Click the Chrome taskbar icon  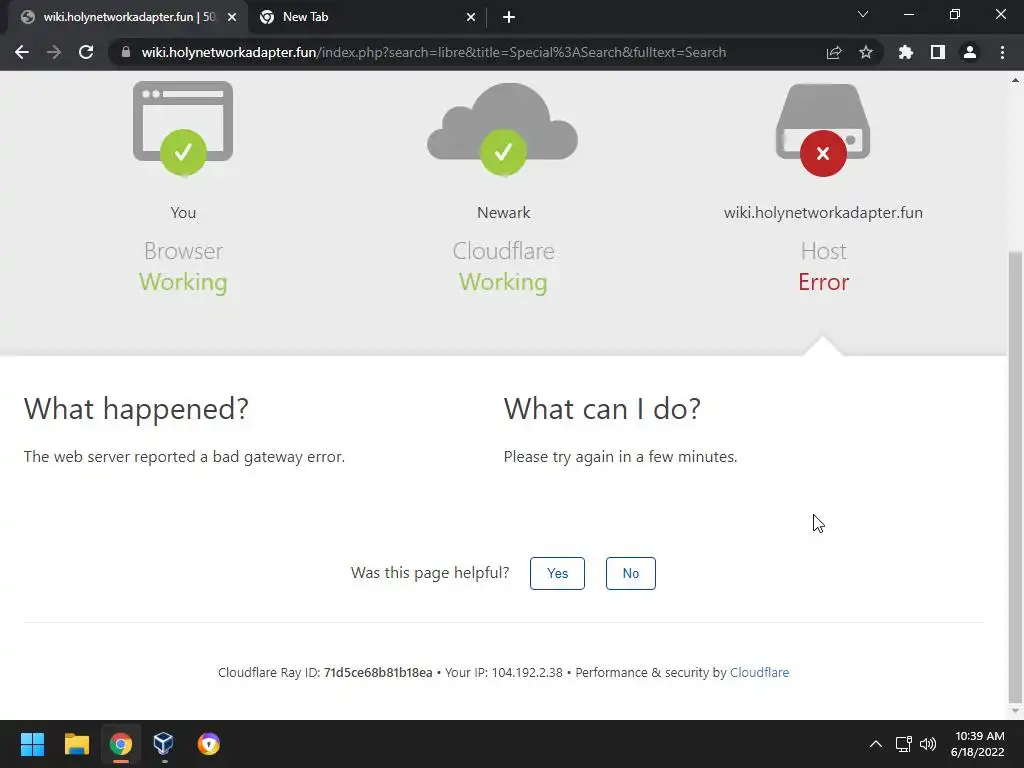[x=120, y=744]
